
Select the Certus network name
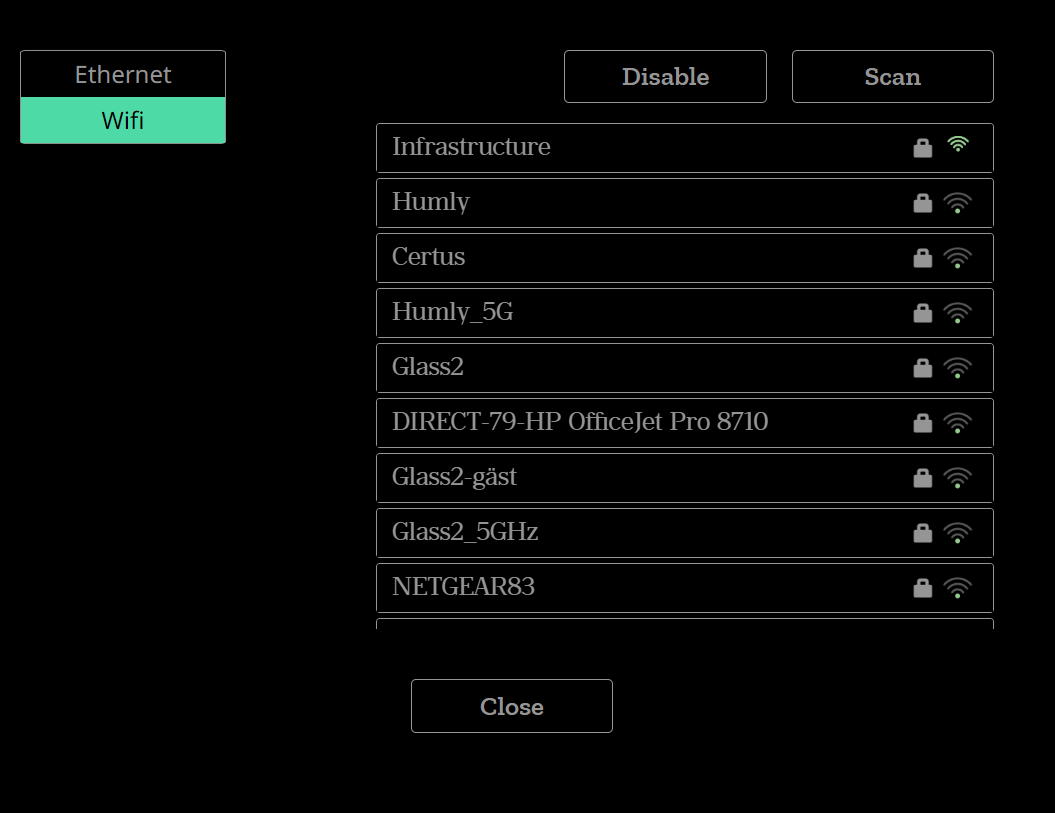click(429, 256)
